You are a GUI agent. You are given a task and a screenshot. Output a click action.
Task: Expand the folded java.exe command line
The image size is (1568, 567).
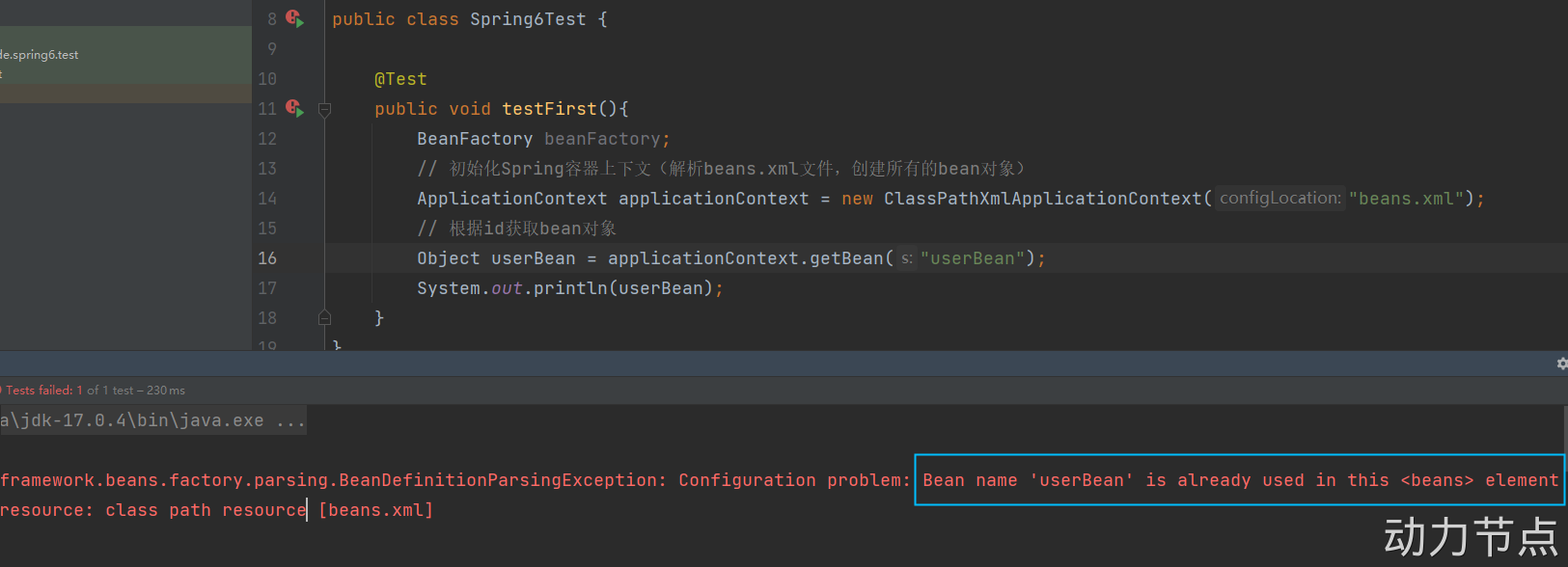click(x=290, y=421)
